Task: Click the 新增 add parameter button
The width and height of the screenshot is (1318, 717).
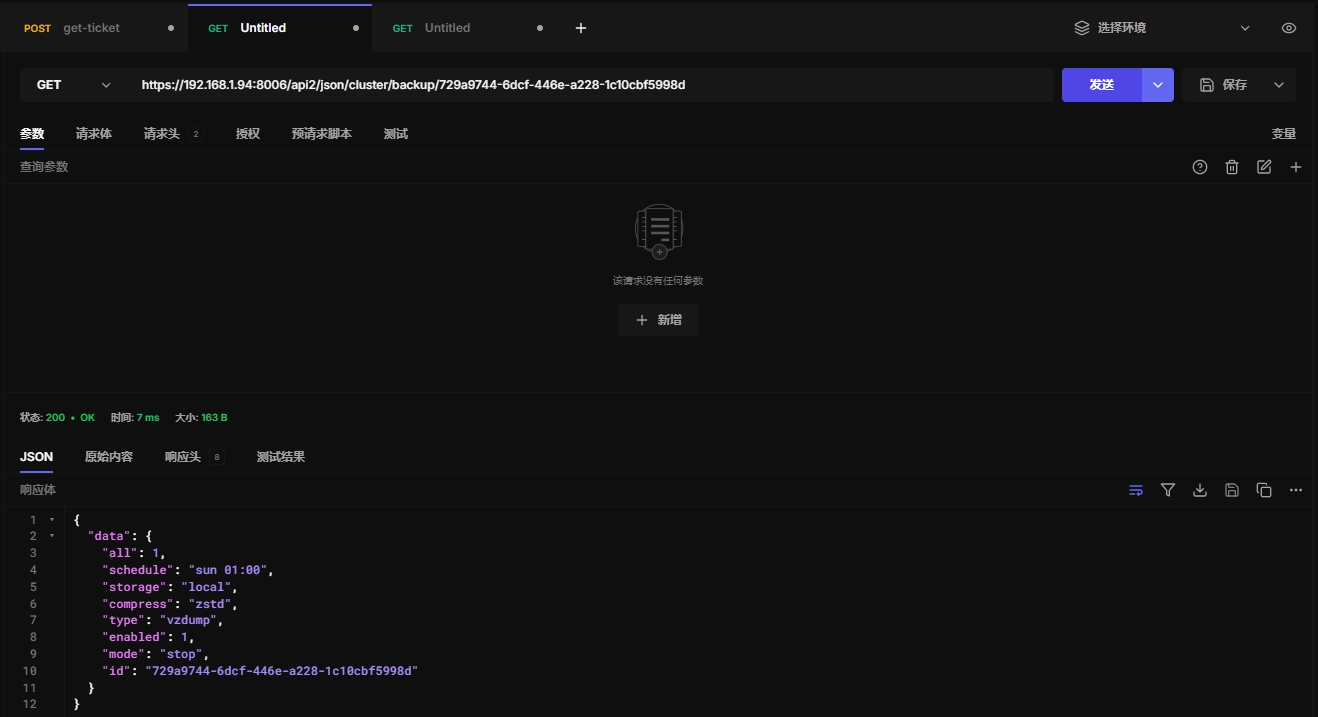Action: (x=658, y=320)
